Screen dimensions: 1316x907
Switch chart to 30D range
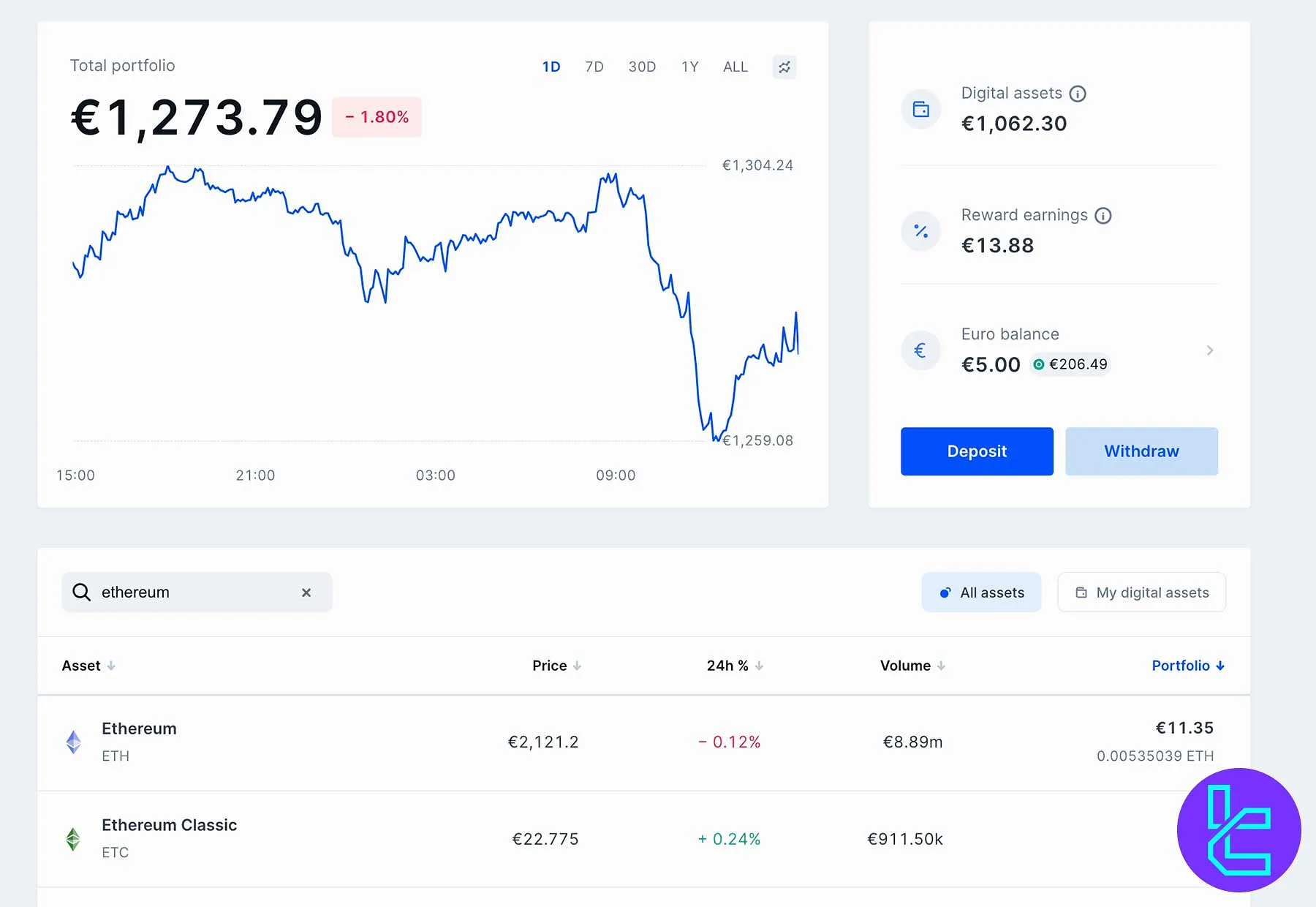tap(642, 67)
